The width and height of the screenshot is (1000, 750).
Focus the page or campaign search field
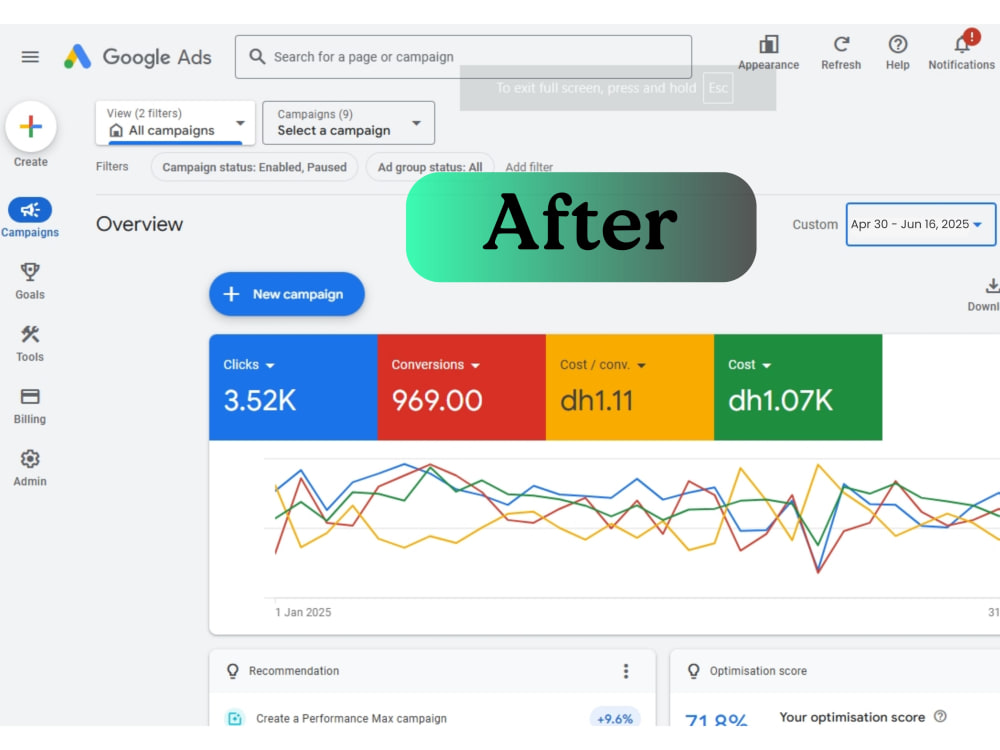pos(463,57)
